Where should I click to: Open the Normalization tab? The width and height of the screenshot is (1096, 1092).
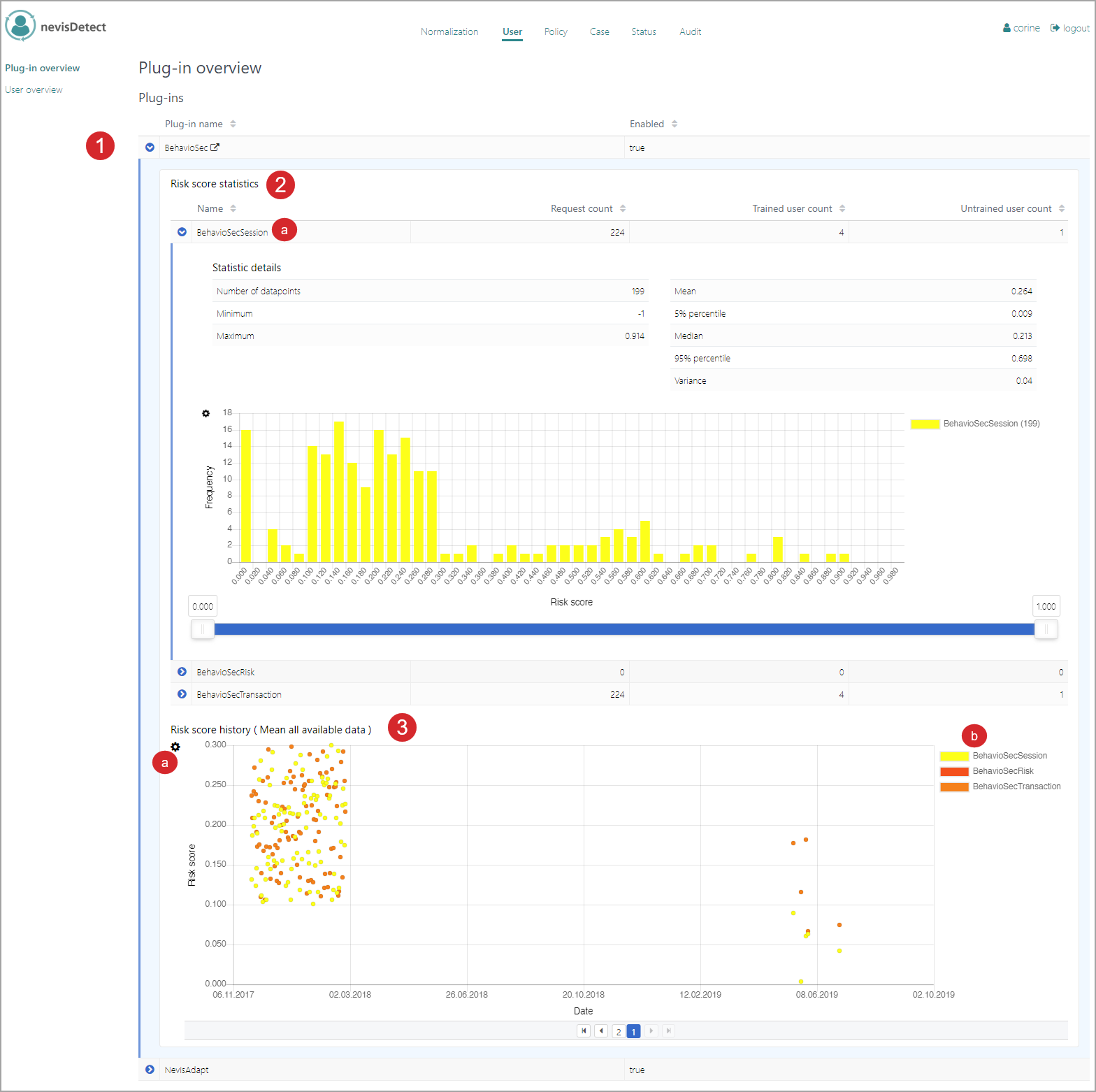tap(449, 31)
